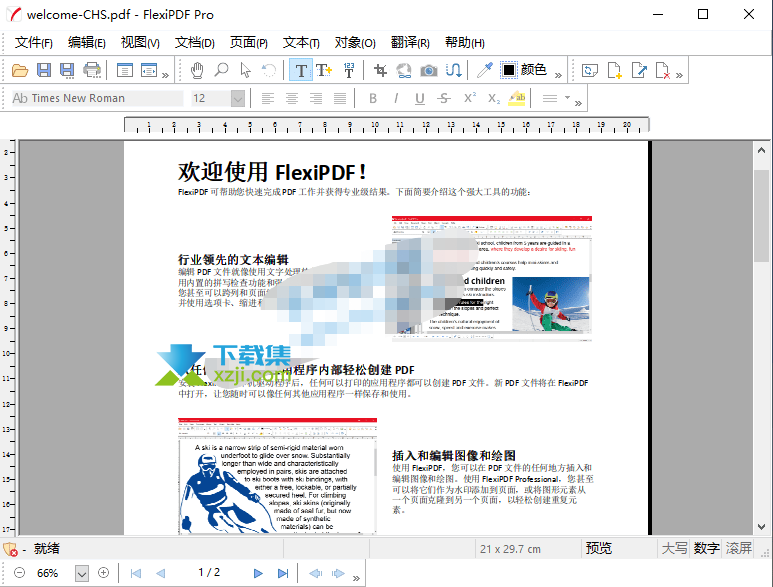Expand the formatting toolbar overflow chevron
This screenshot has height=587, width=773.
coord(578,103)
